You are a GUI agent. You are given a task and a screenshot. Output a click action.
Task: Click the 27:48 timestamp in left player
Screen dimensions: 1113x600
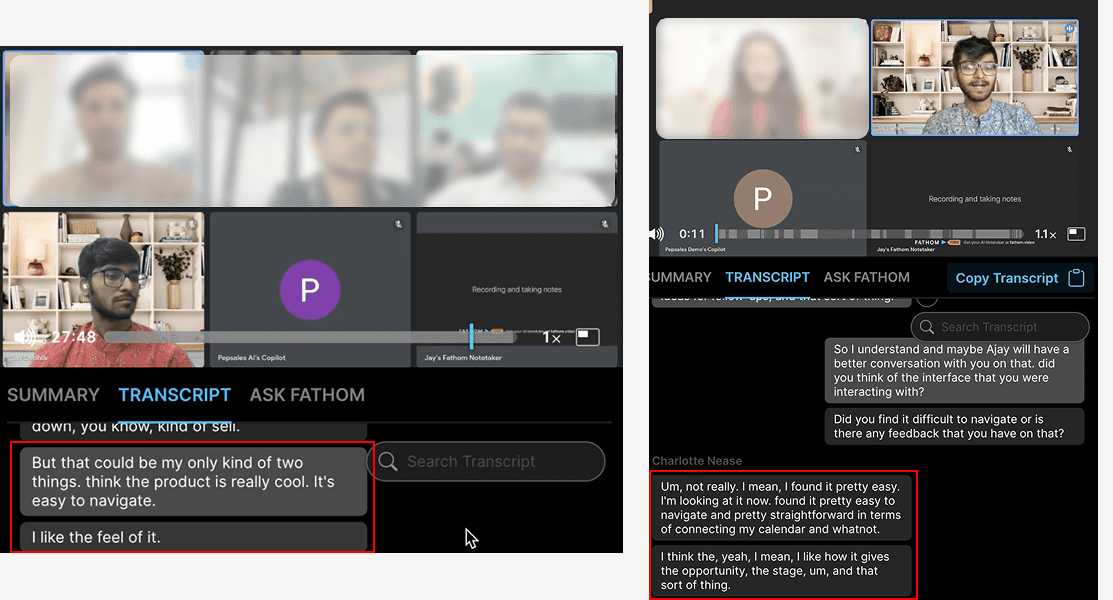pos(73,337)
